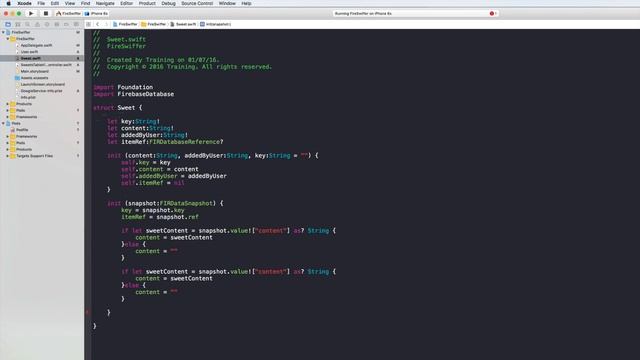
Task: Expand Targets Support Files folder
Action: (8, 156)
